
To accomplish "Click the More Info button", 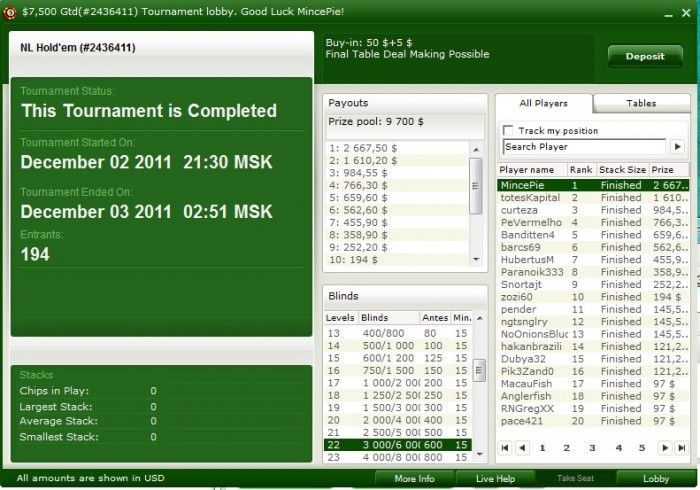I will [414, 479].
